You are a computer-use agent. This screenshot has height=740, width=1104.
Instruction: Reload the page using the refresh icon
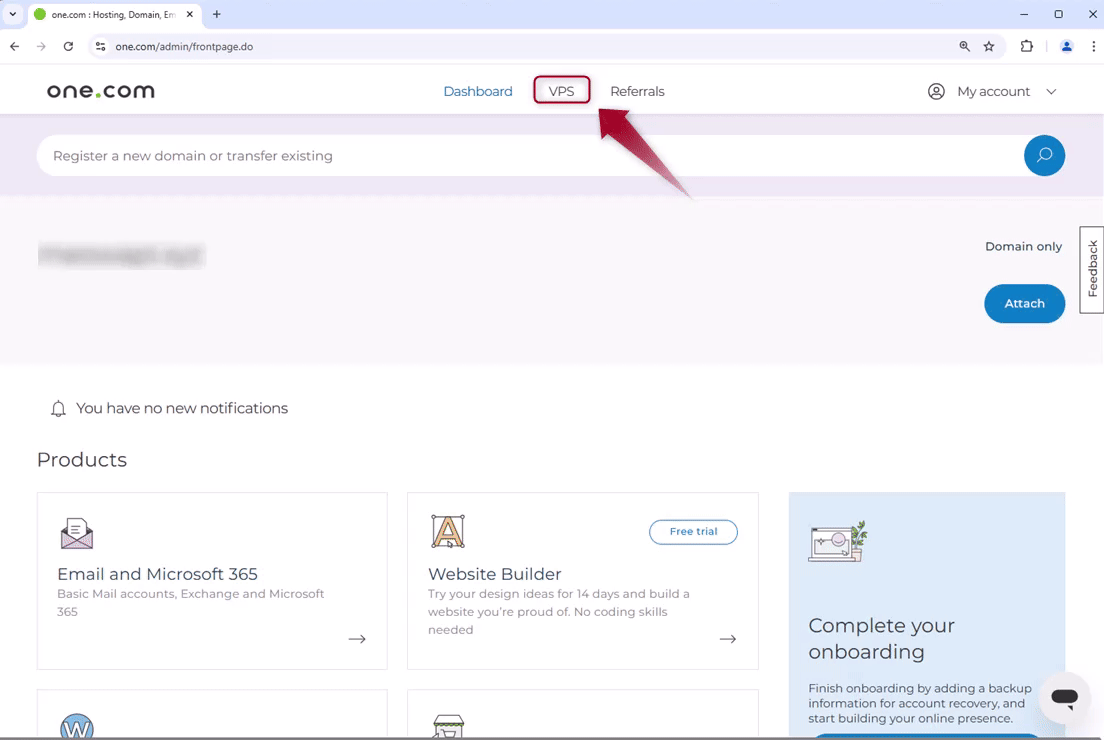[x=68, y=46]
